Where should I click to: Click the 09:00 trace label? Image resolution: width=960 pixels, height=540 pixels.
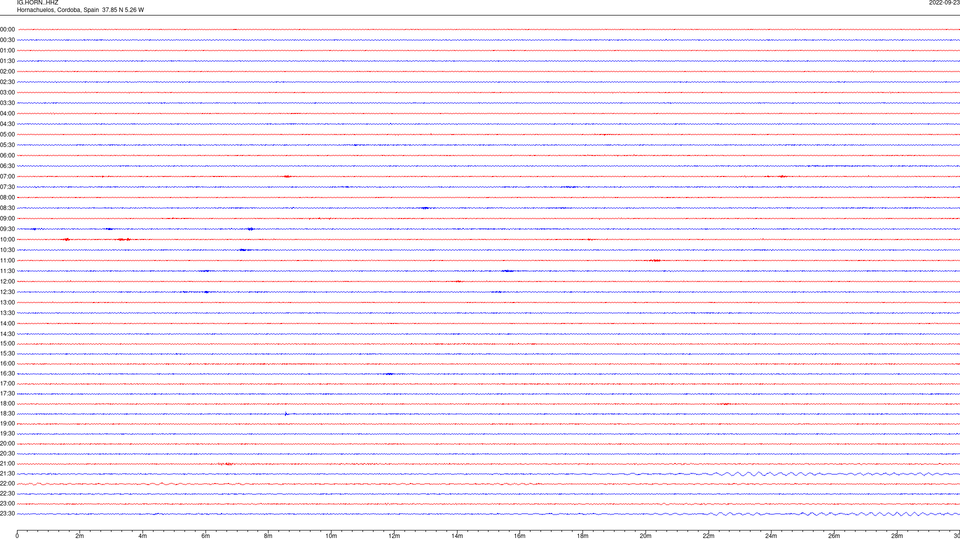[7, 218]
